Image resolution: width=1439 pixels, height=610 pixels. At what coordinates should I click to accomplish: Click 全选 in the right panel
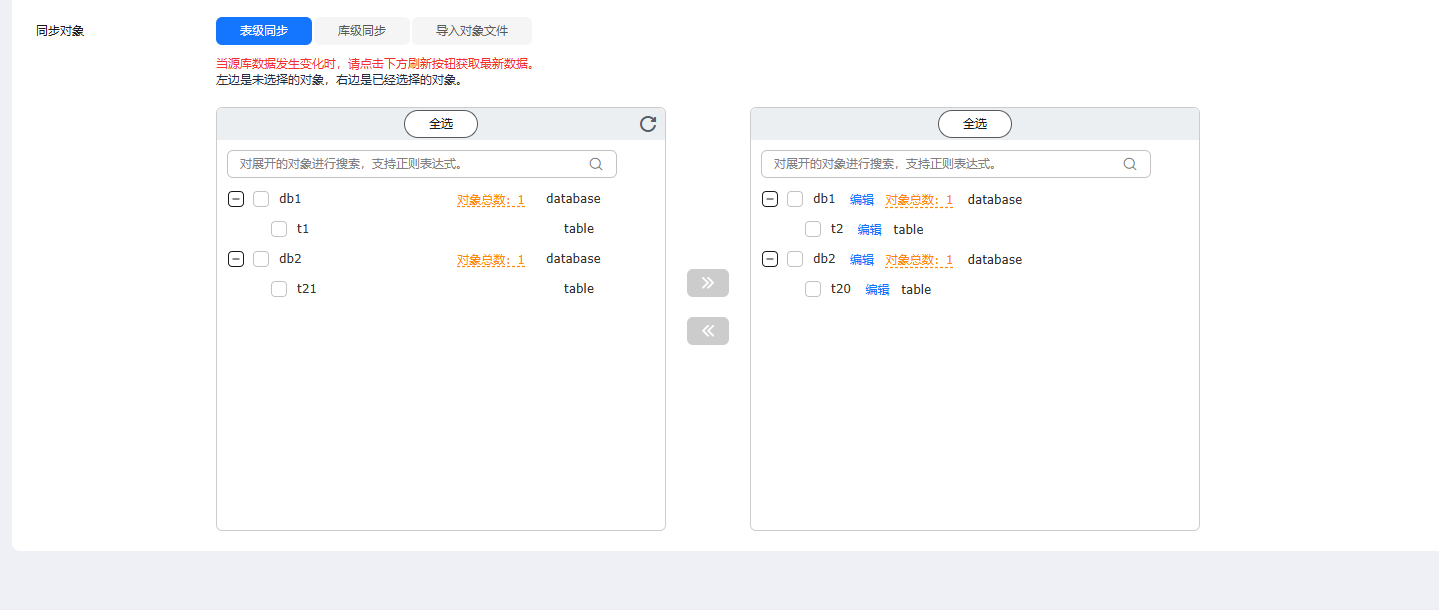[975, 124]
